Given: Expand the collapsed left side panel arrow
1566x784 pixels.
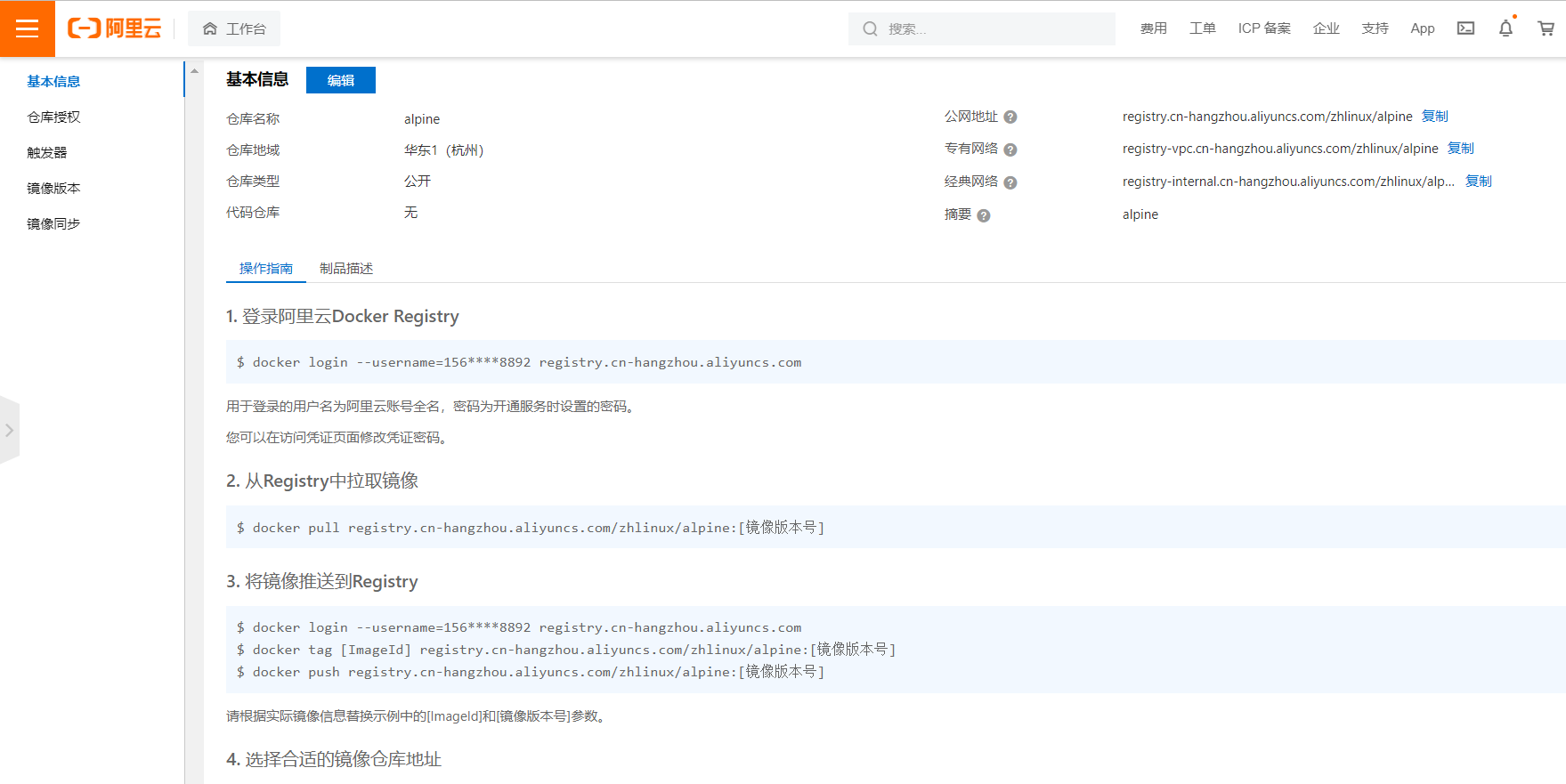Looking at the screenshot, I should click(x=9, y=430).
